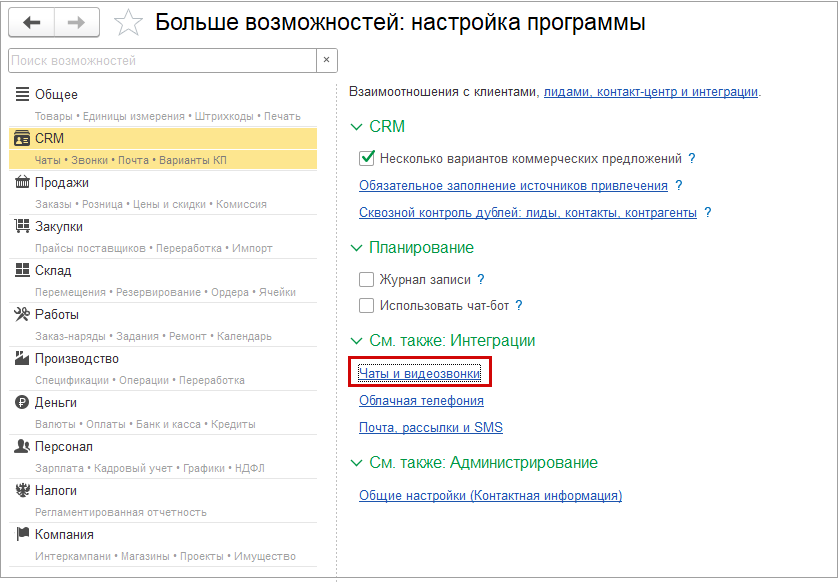Screen dimensions: 839x584
Task: Show help for Несколько вариантов коммерческих предложений
Action: click(x=692, y=158)
